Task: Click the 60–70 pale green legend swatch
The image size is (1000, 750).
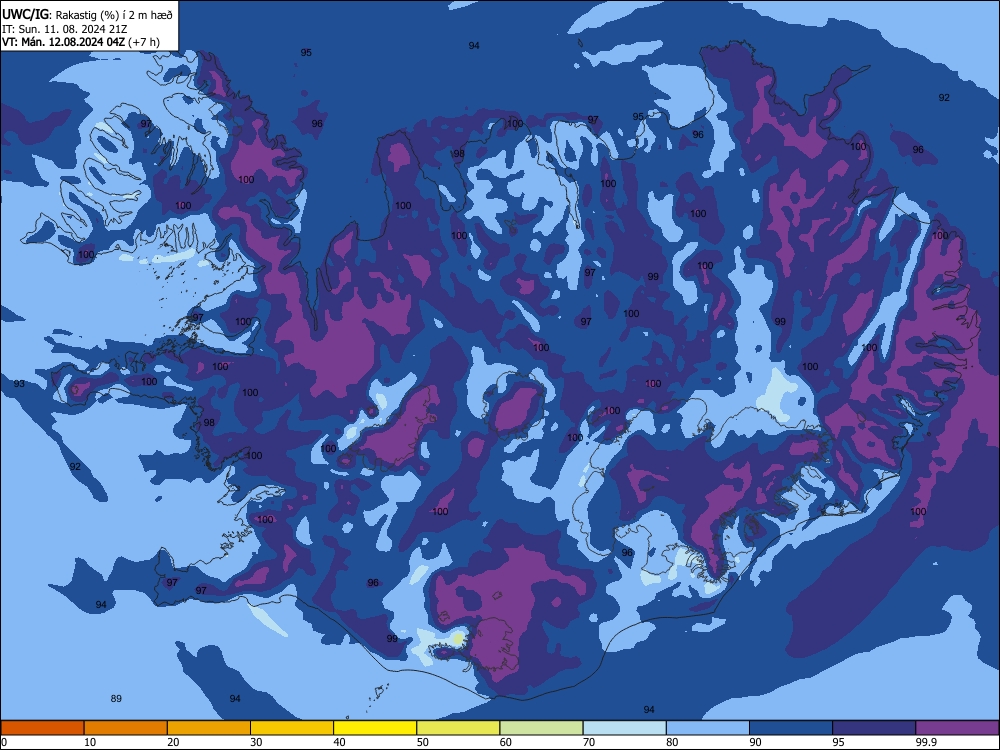Action: [541, 728]
